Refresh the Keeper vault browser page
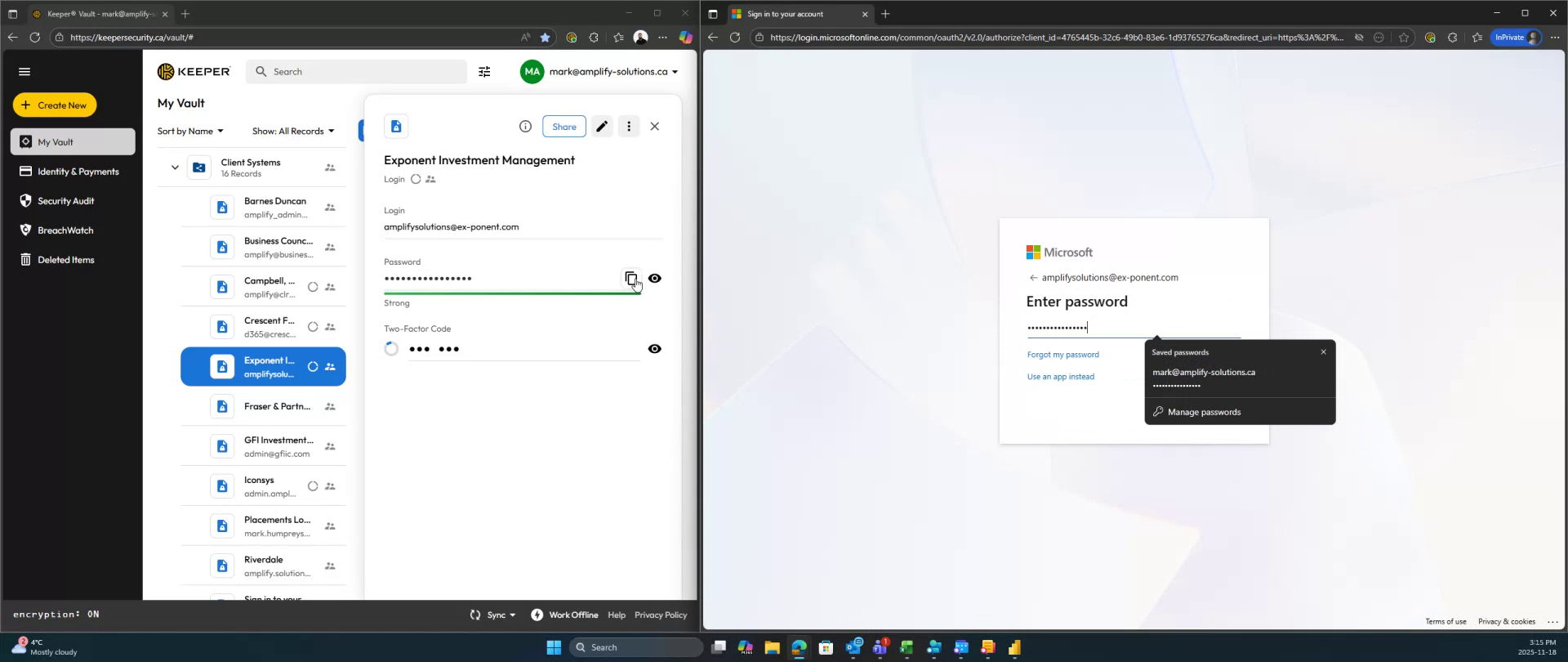Screen dimensions: 1568x662 pyautogui.click(x=34, y=38)
